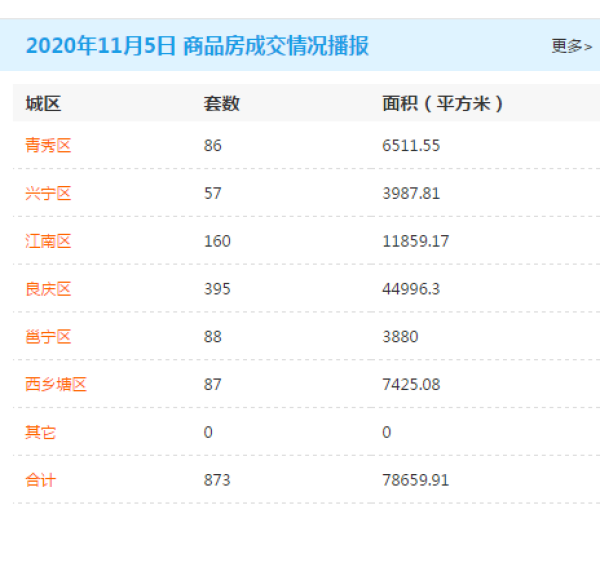Select the total units value 873
Image resolution: width=600 pixels, height=567 pixels.
click(217, 481)
